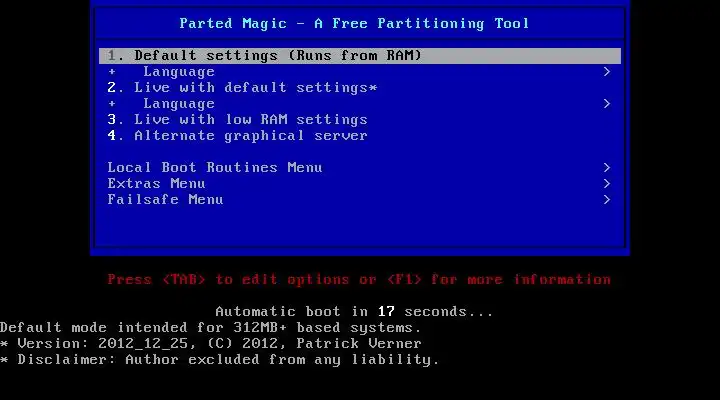Expand second Language submenu arrow
This screenshot has width=720, height=400.
click(607, 104)
